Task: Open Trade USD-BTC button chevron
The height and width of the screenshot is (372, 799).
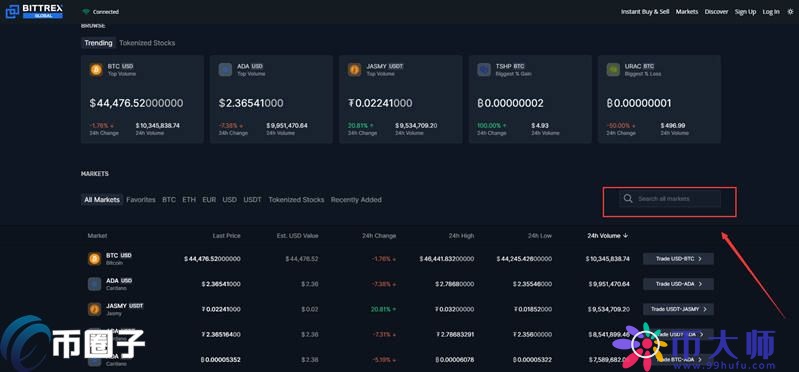Action: [x=700, y=259]
